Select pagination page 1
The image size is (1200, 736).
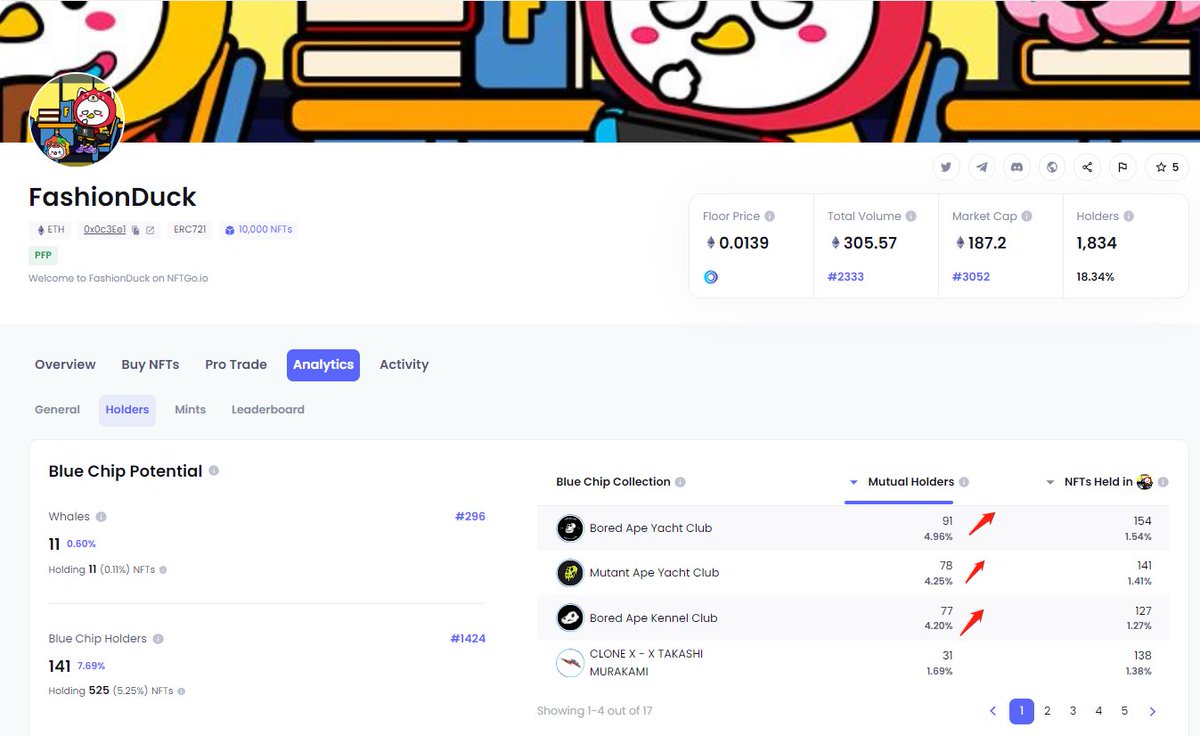(x=1022, y=711)
